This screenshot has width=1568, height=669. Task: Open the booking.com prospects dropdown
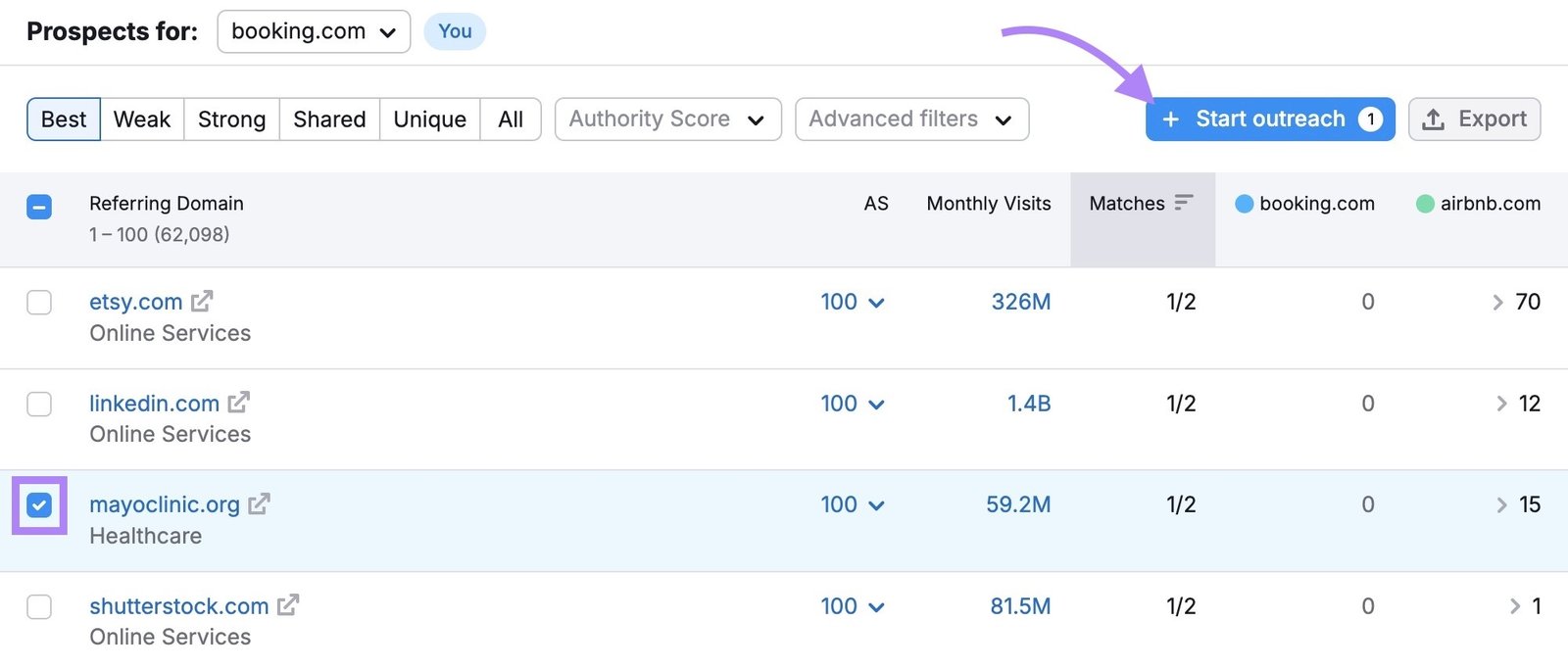pyautogui.click(x=314, y=31)
